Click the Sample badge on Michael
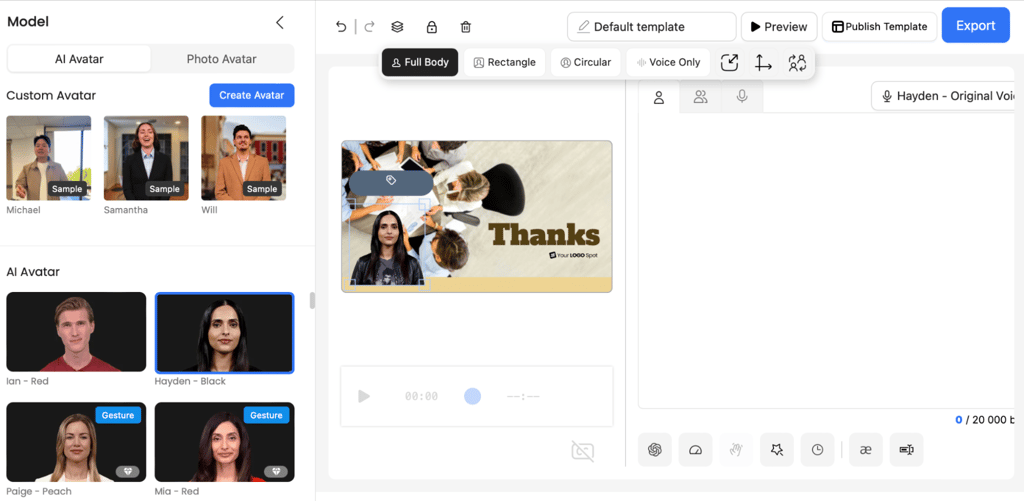Screen dimensions: 1024x502 click(x=67, y=189)
